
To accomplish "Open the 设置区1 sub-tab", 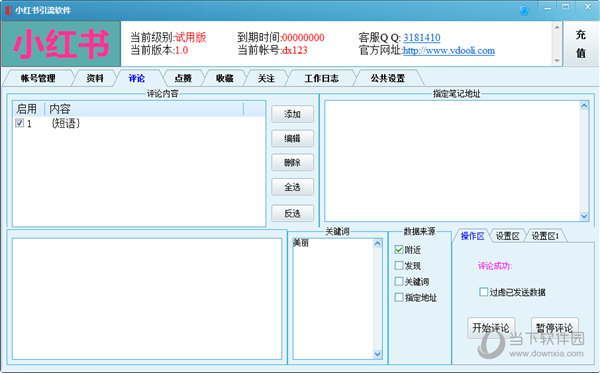I will coord(545,236).
